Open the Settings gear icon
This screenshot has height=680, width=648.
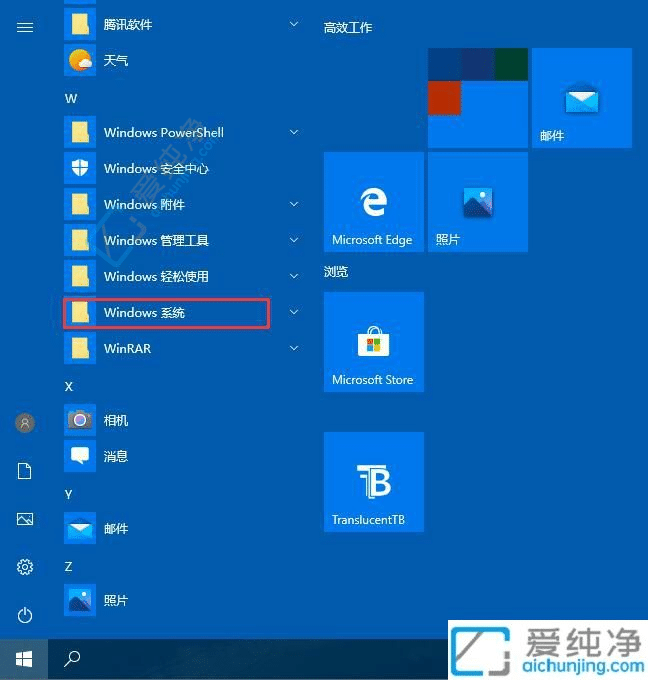coord(25,567)
